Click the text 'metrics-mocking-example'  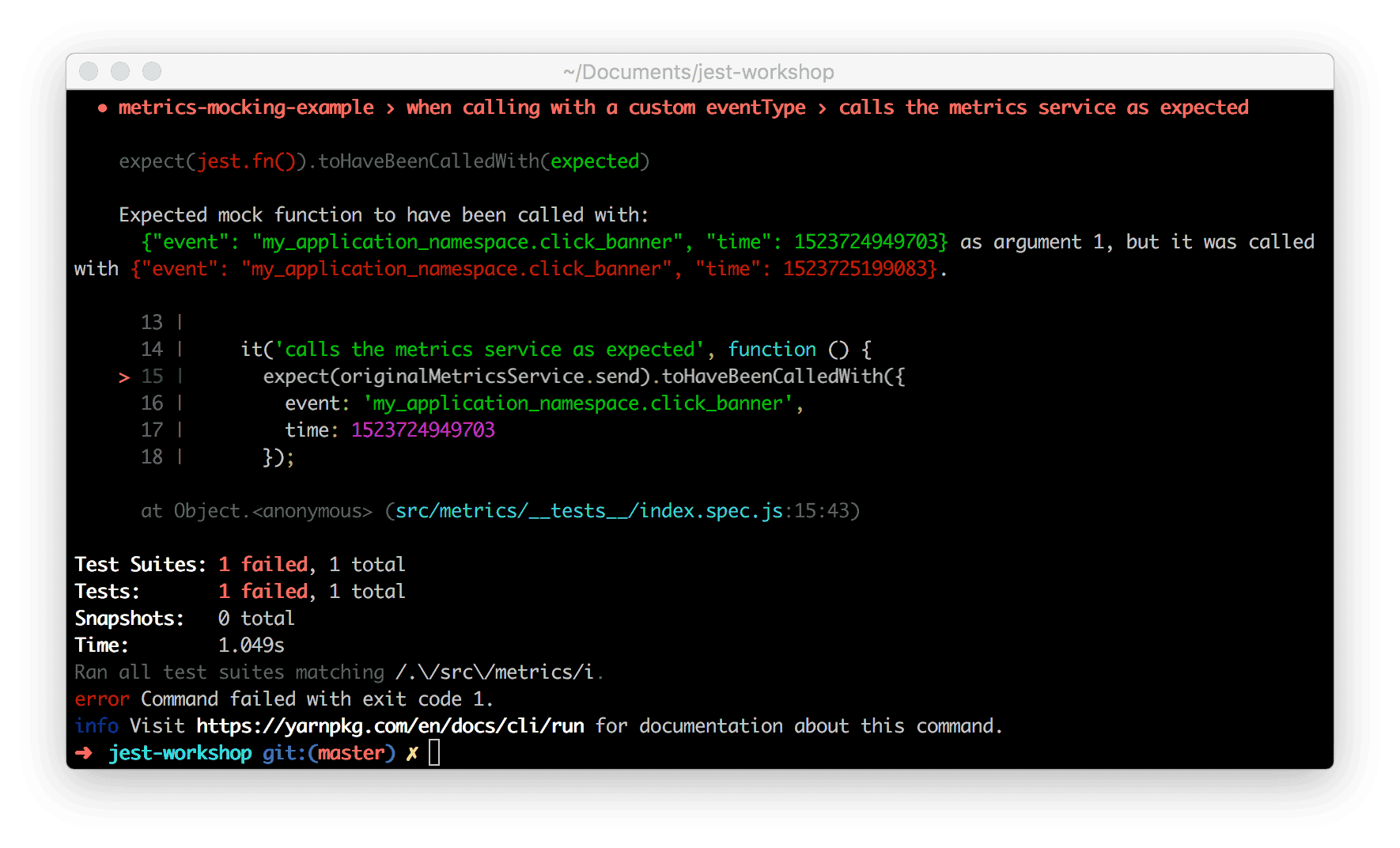(246, 108)
